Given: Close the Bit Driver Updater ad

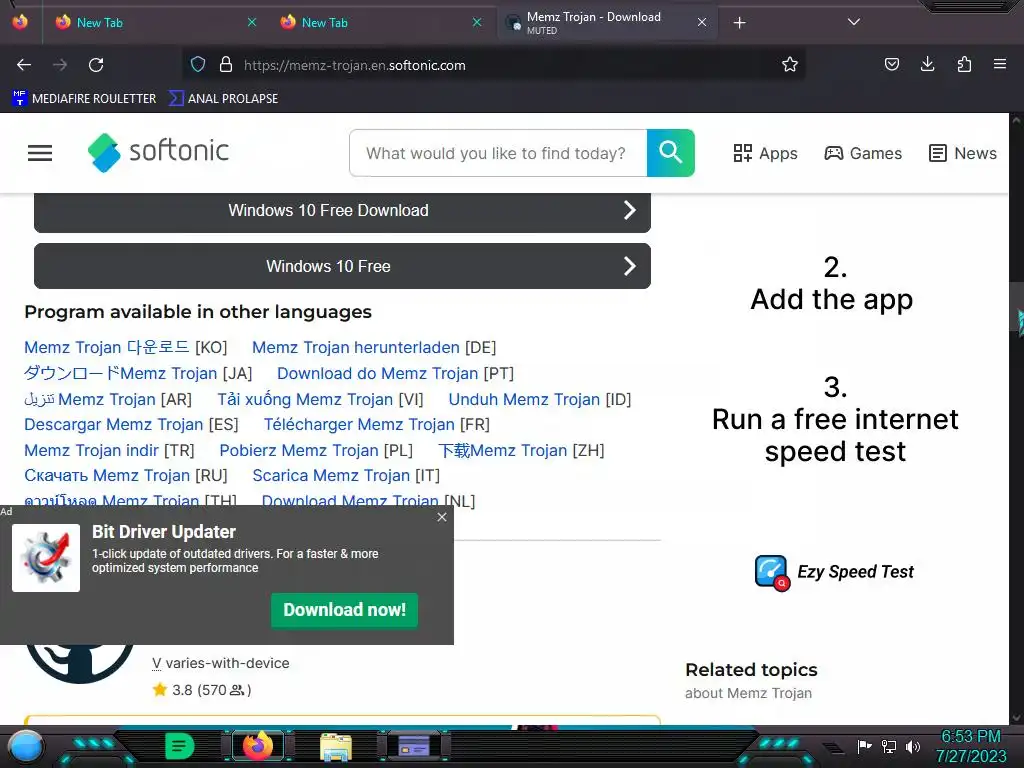Looking at the screenshot, I should pos(442,517).
